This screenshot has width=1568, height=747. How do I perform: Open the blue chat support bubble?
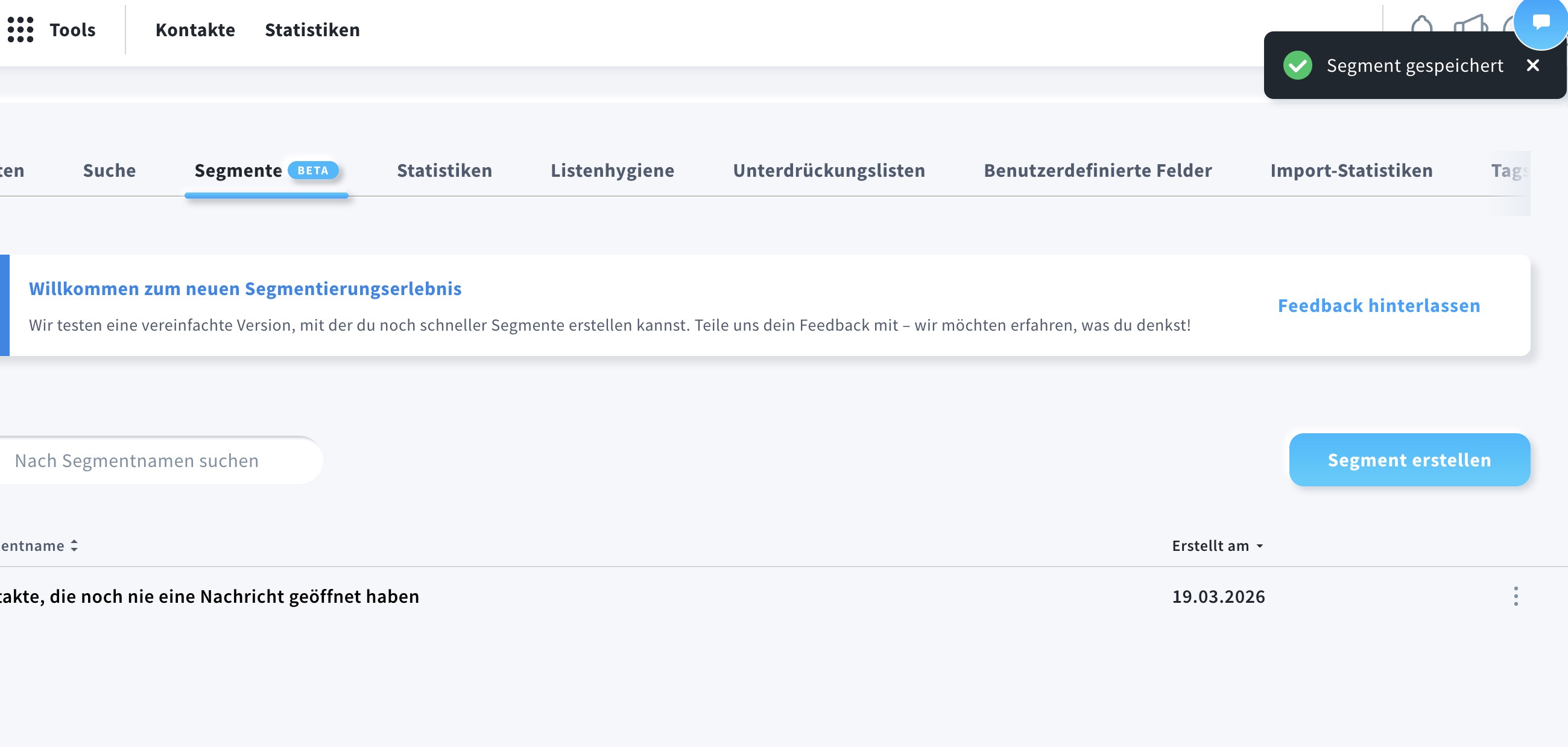coord(1540,23)
